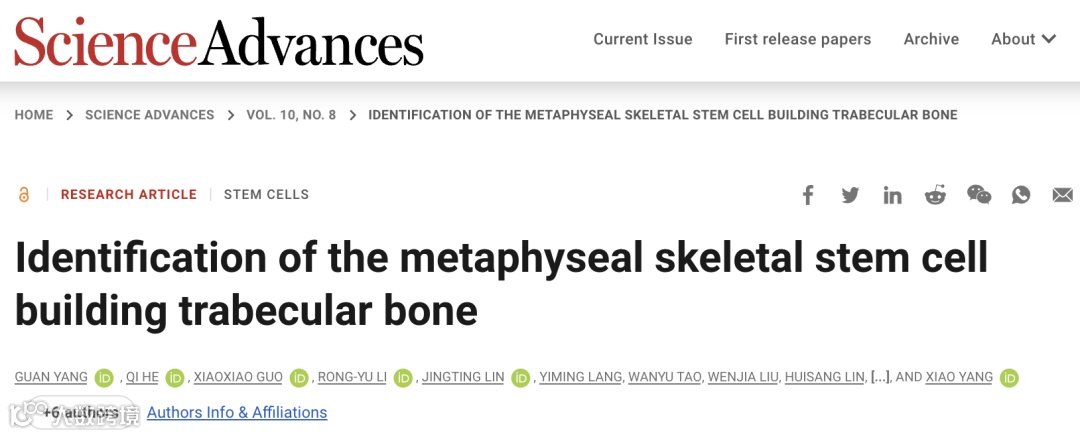Click the Science Advances logo

[219, 42]
